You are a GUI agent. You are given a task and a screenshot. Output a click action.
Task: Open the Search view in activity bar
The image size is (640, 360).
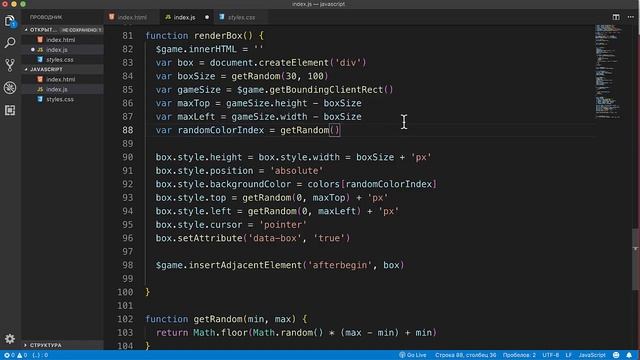(10, 42)
